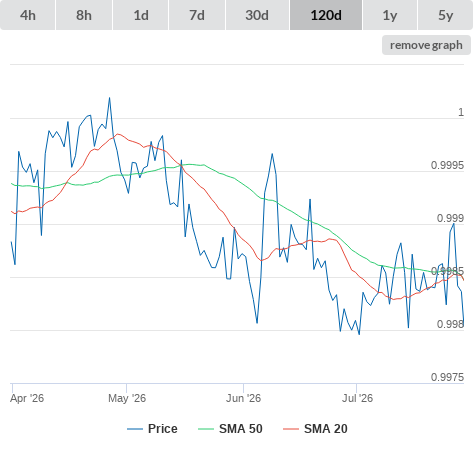Click the May '26 axis tick label
Viewport: 474px width, 455px height.
tap(127, 398)
